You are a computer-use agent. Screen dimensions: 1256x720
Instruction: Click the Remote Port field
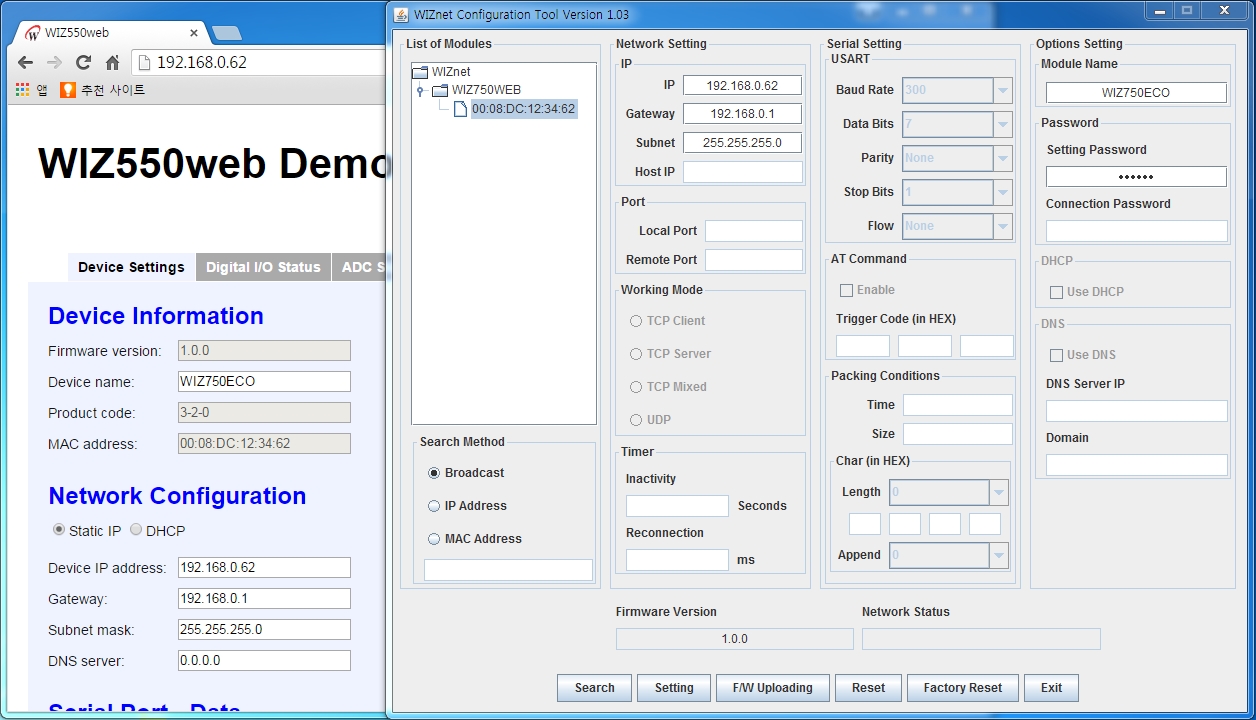point(753,260)
